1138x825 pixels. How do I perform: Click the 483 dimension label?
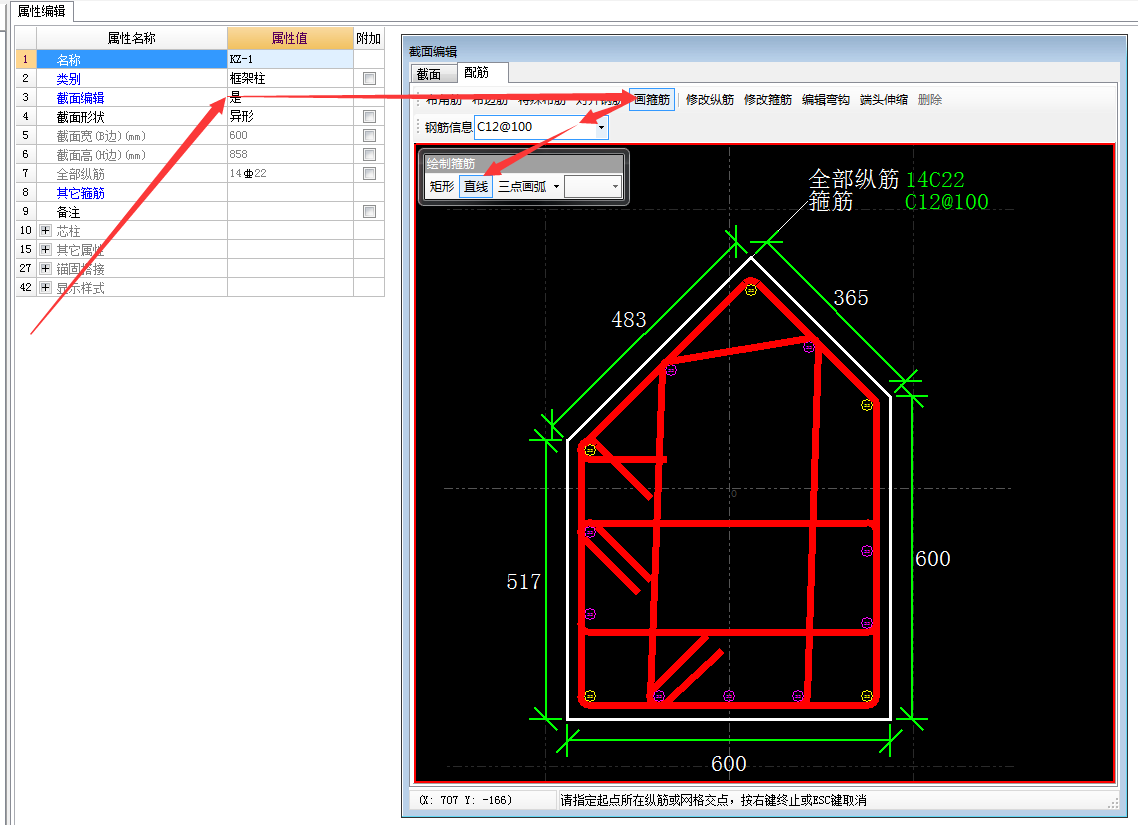[x=629, y=319]
